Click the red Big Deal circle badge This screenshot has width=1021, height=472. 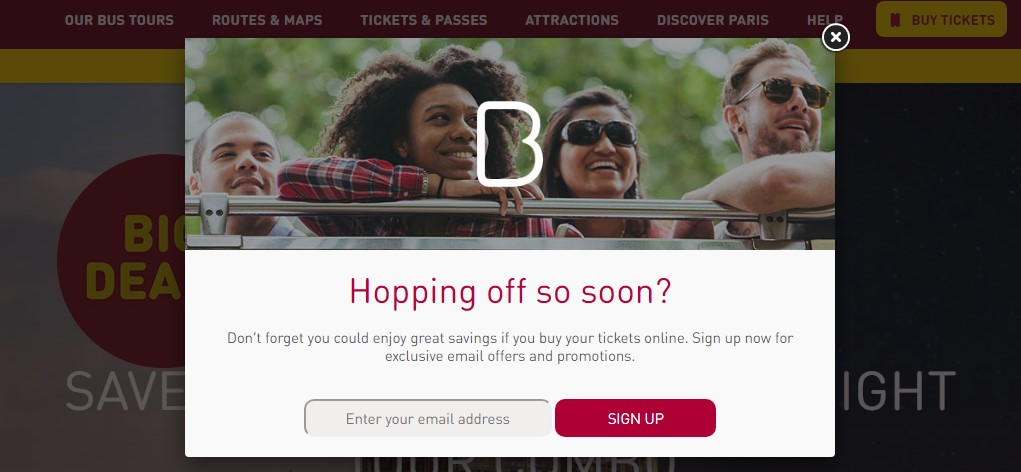click(x=121, y=260)
